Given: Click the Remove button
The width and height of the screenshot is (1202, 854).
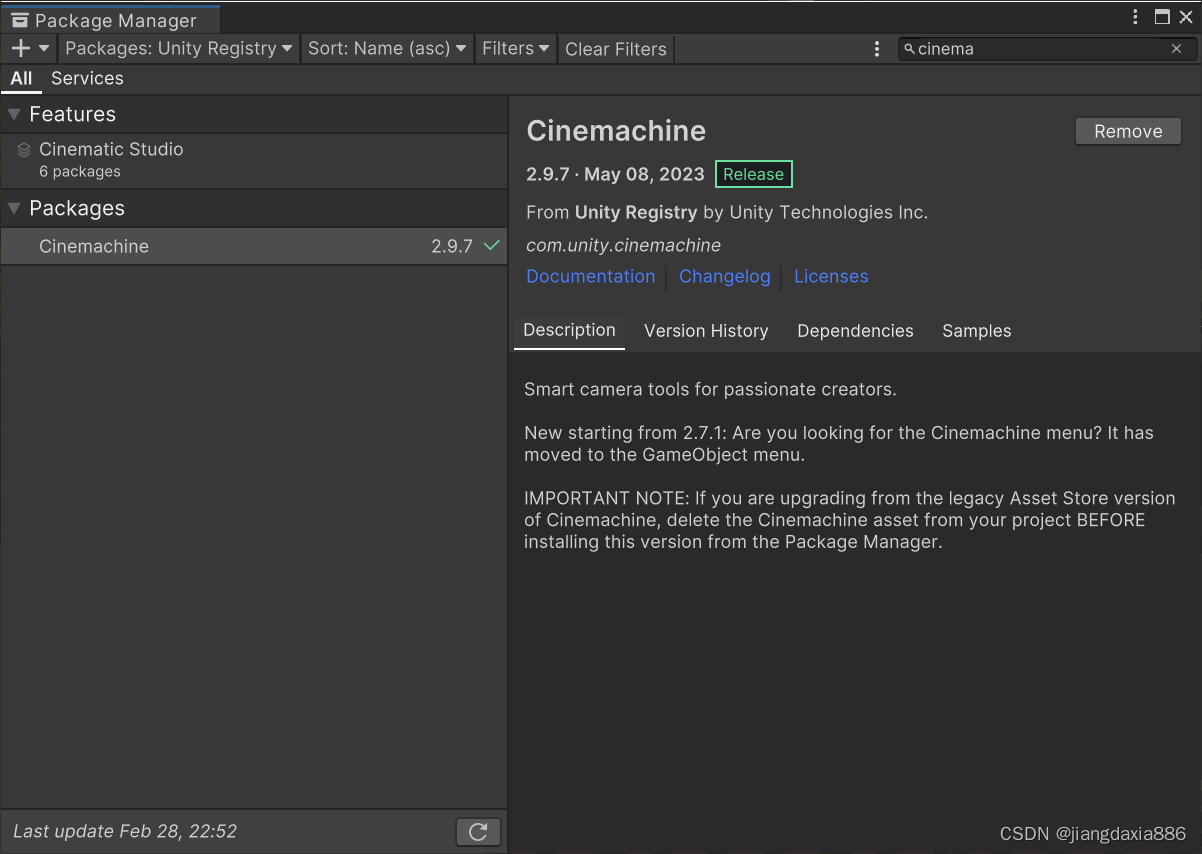Looking at the screenshot, I should (x=1128, y=131).
